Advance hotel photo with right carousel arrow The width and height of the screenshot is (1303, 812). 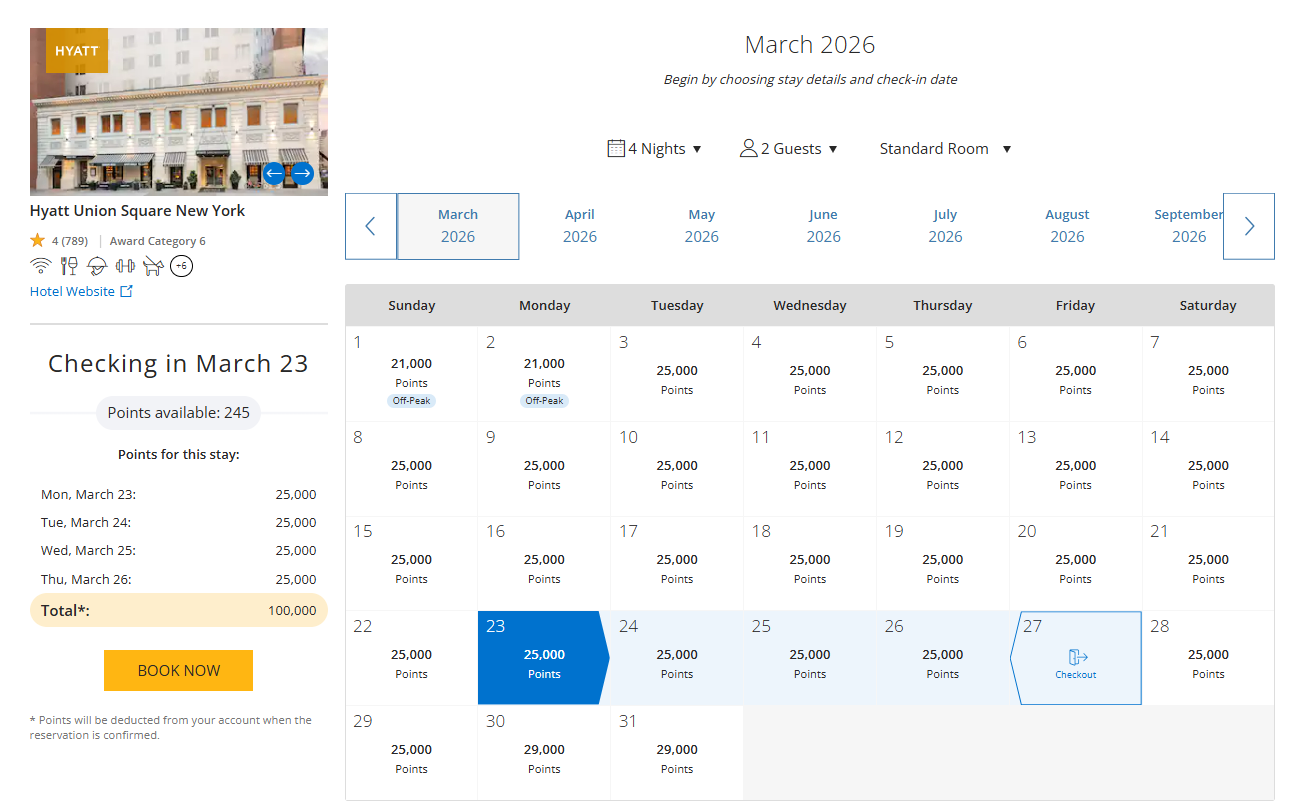pos(303,172)
